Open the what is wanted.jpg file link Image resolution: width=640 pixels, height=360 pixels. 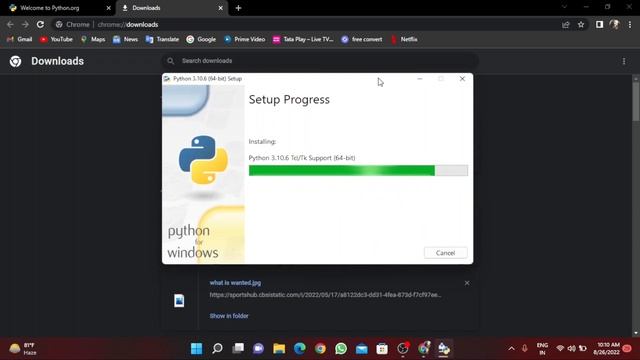(235, 282)
